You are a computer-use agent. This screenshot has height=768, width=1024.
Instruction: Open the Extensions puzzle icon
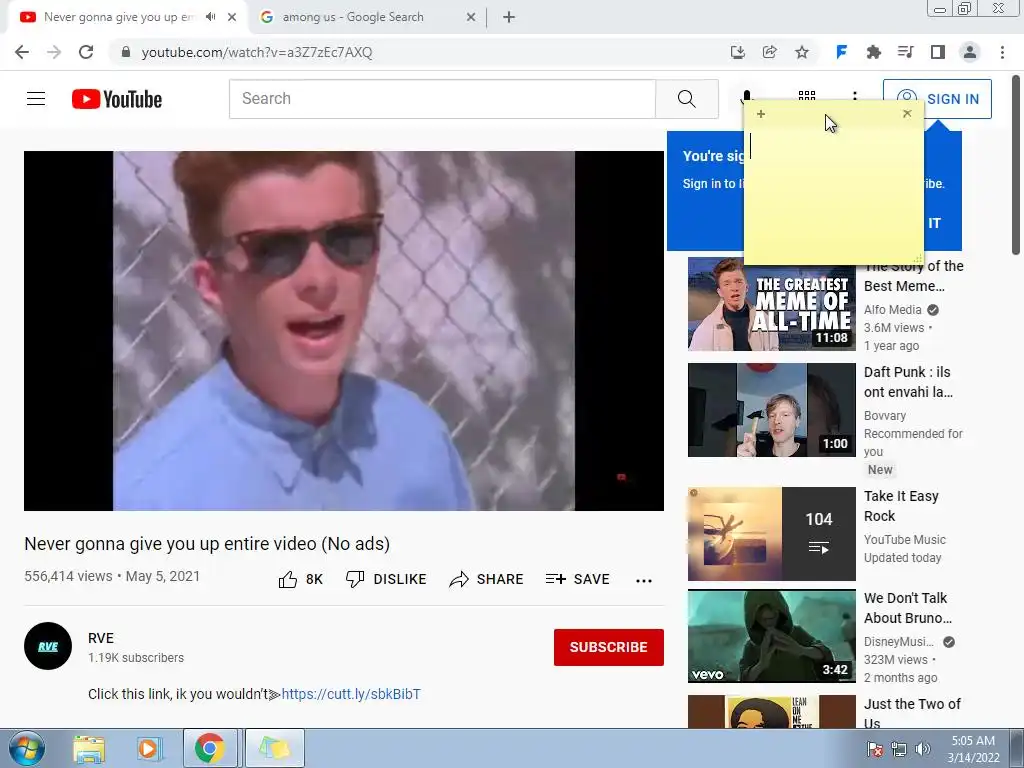873,52
